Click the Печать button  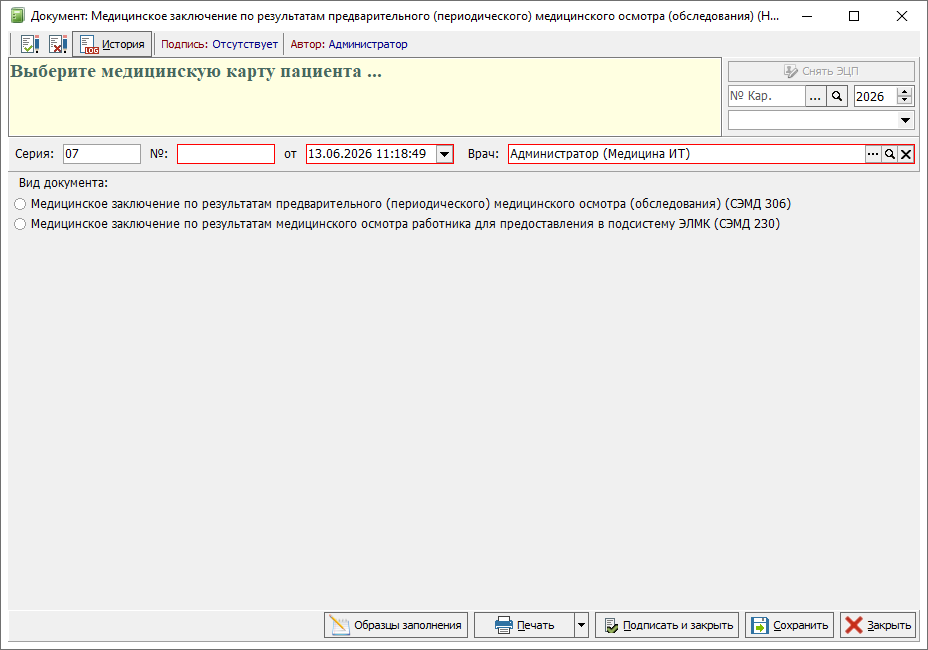[524, 625]
